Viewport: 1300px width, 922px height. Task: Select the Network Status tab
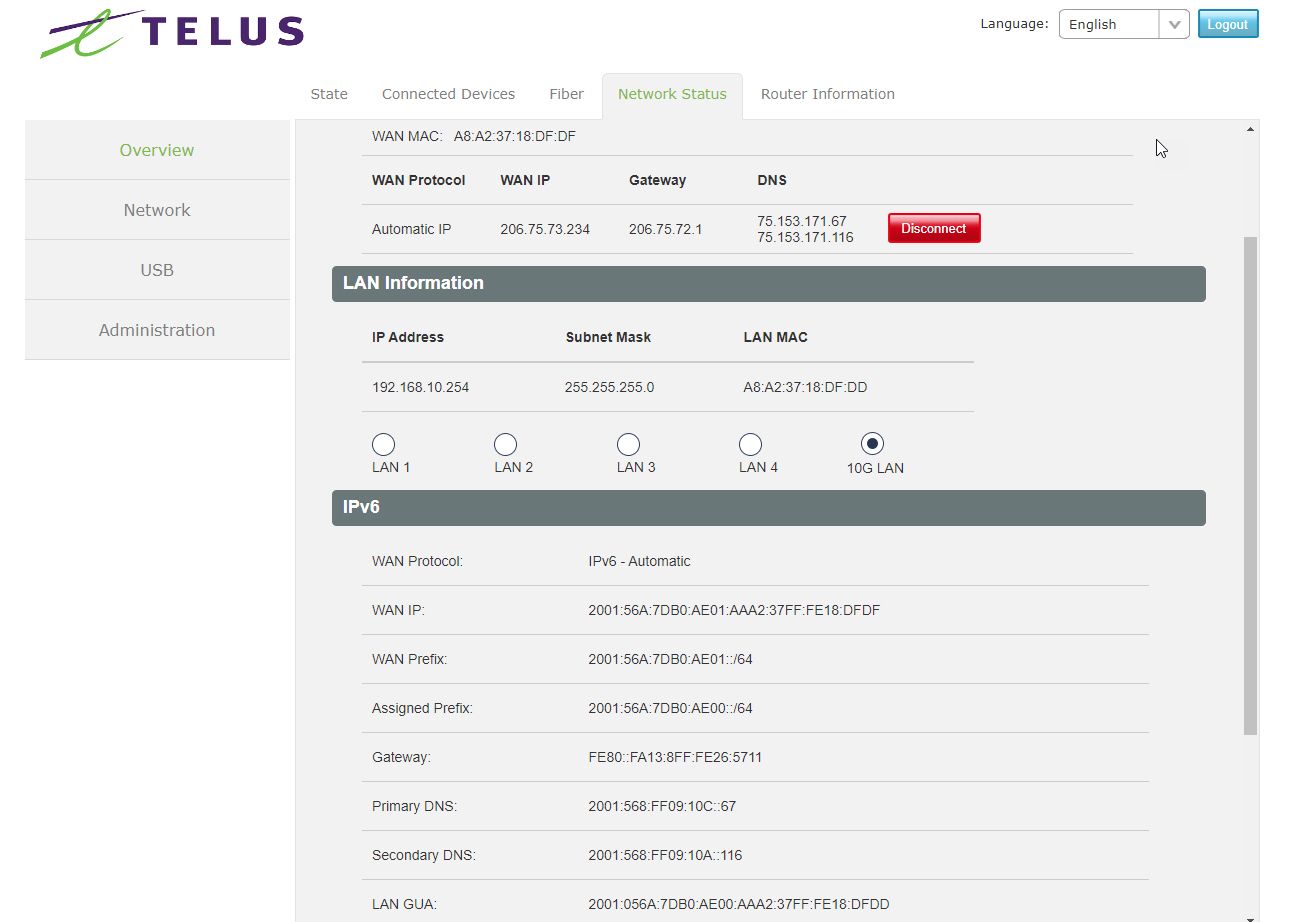pyautogui.click(x=672, y=94)
